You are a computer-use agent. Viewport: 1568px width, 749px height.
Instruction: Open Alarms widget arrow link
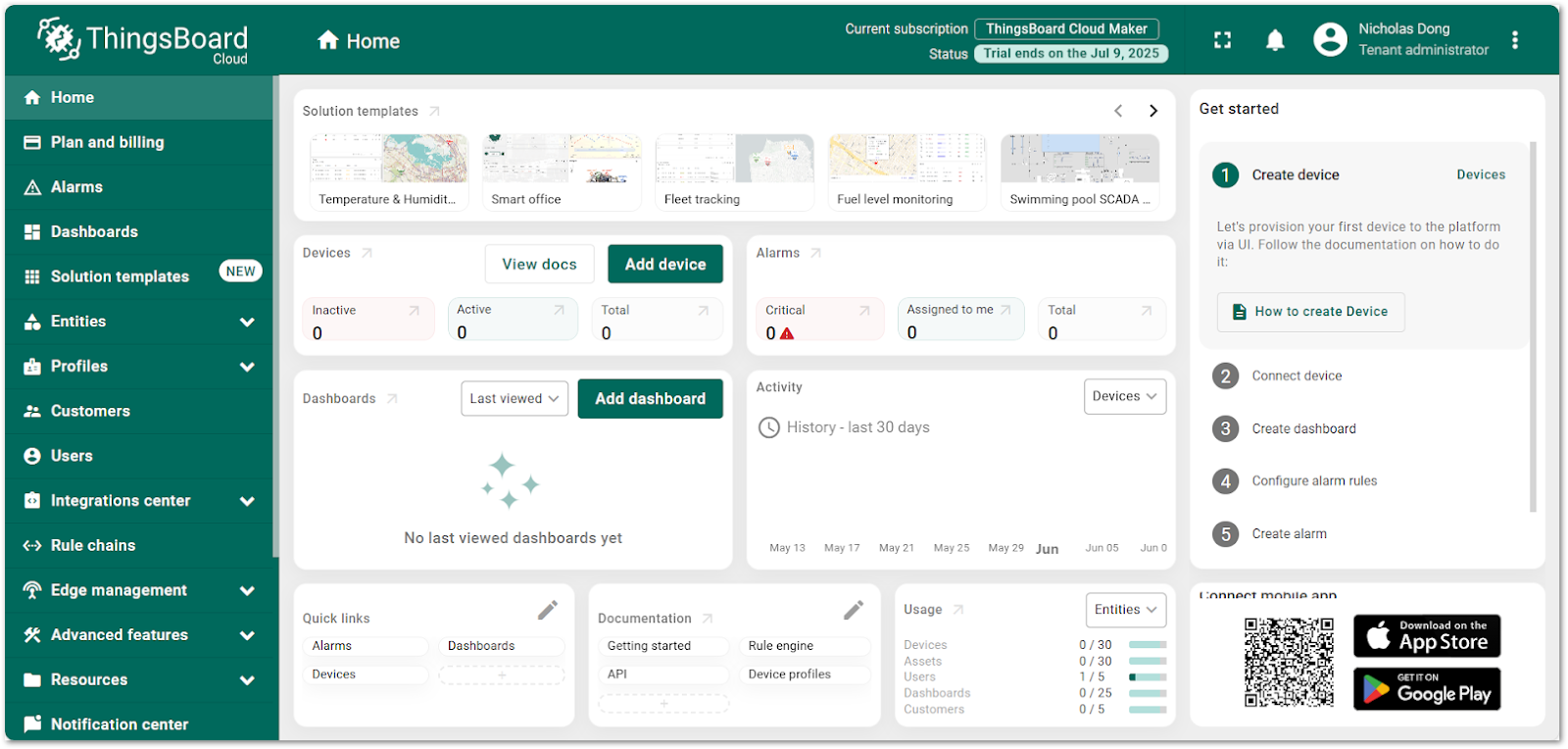[815, 253]
